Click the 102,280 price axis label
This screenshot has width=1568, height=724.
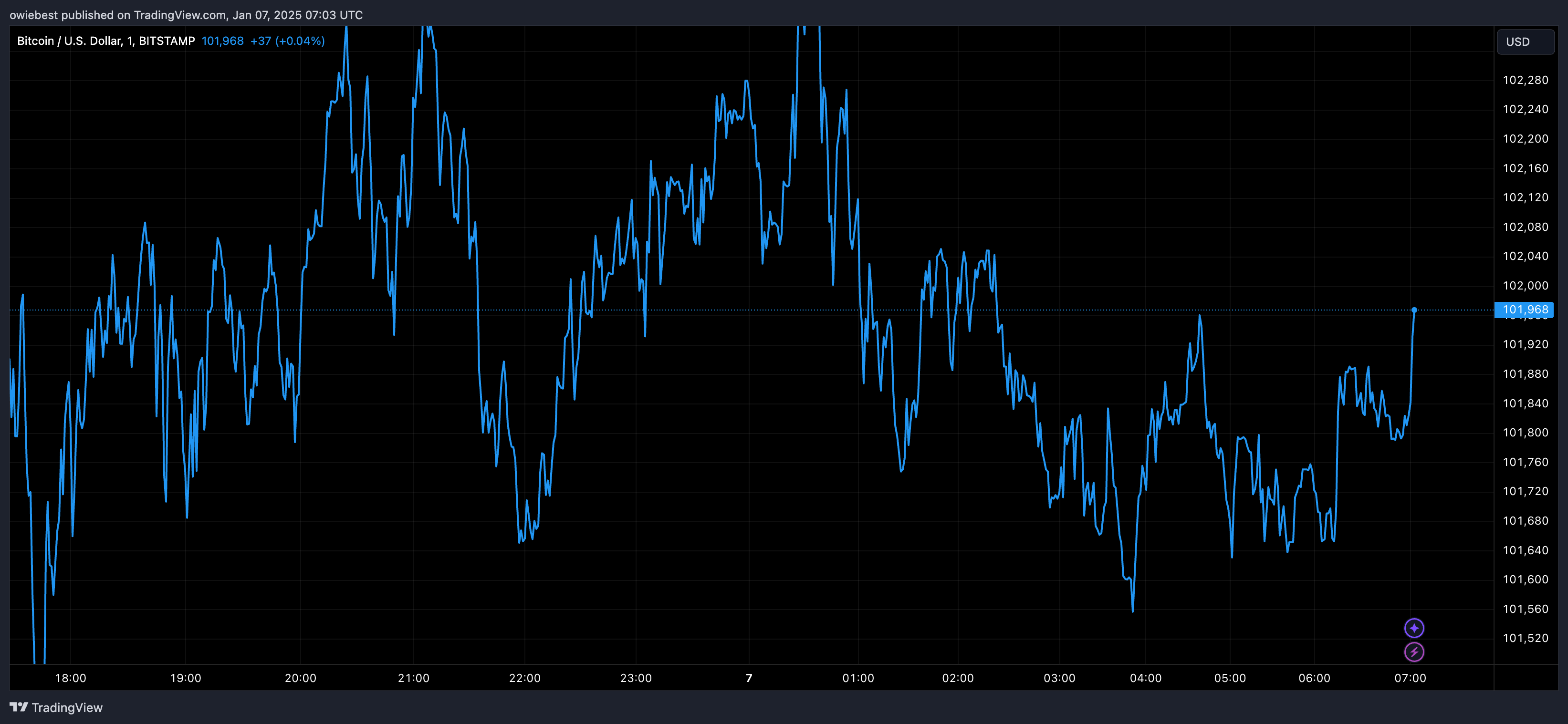[x=1526, y=80]
